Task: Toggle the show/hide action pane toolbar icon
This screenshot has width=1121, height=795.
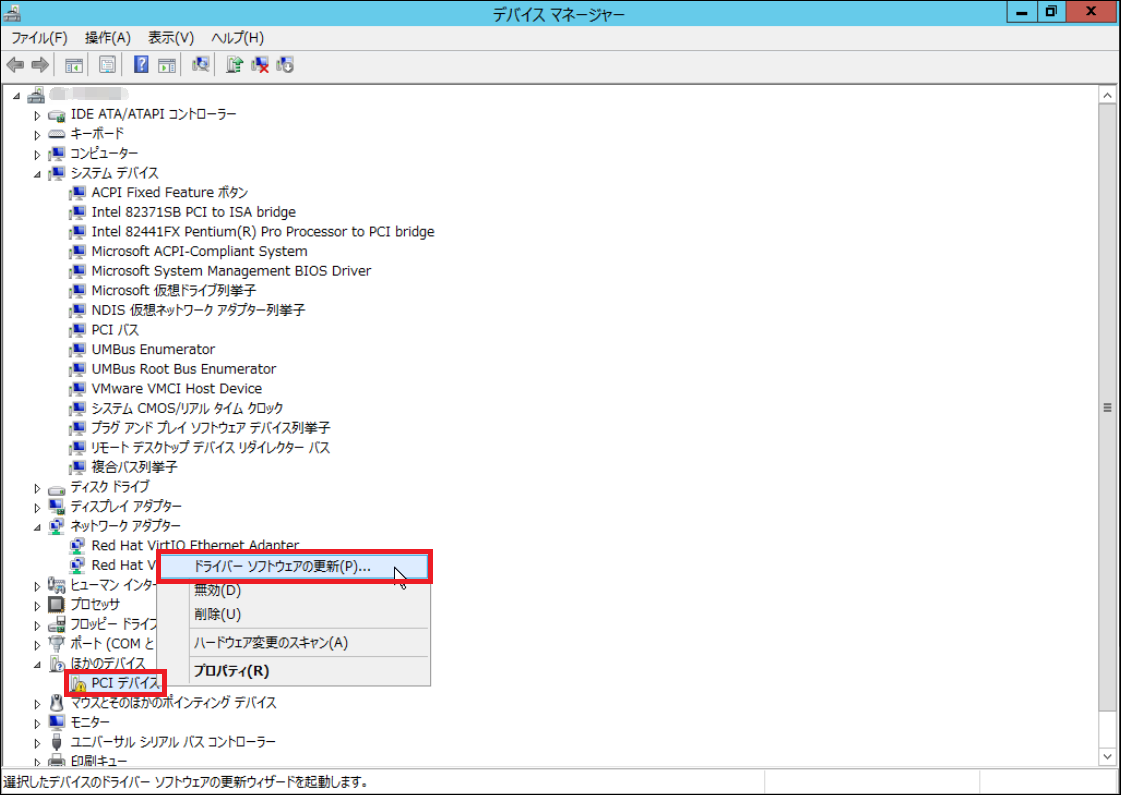Action: click(167, 65)
